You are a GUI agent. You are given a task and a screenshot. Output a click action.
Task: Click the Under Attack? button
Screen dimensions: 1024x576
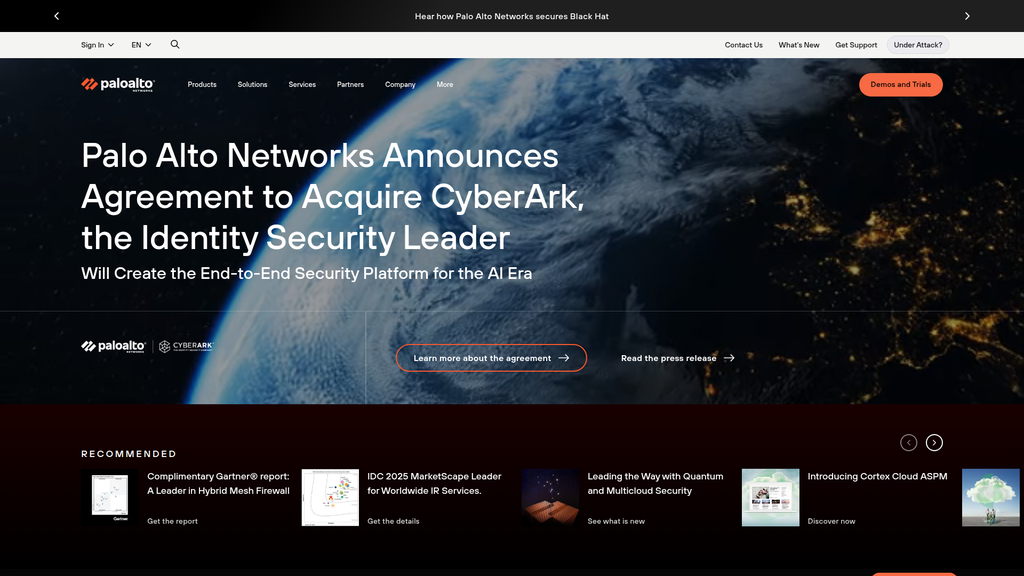point(918,45)
